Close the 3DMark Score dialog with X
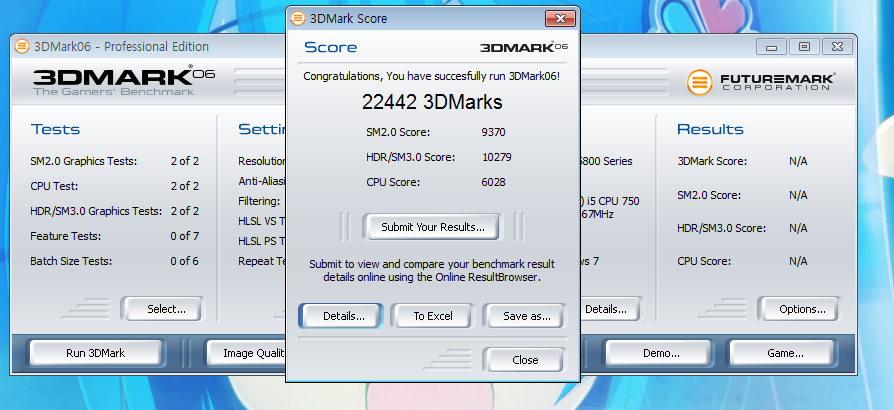 point(560,18)
